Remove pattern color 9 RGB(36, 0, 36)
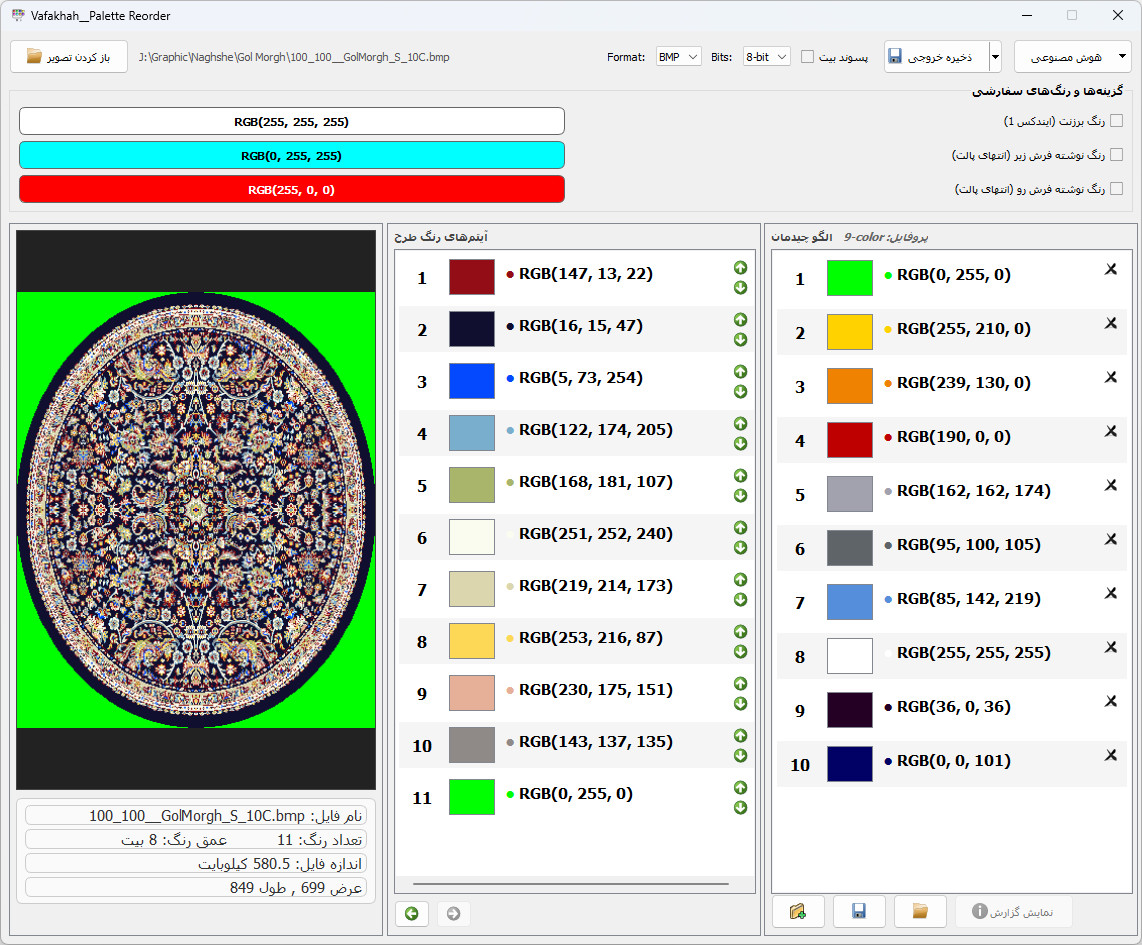 point(1111,701)
